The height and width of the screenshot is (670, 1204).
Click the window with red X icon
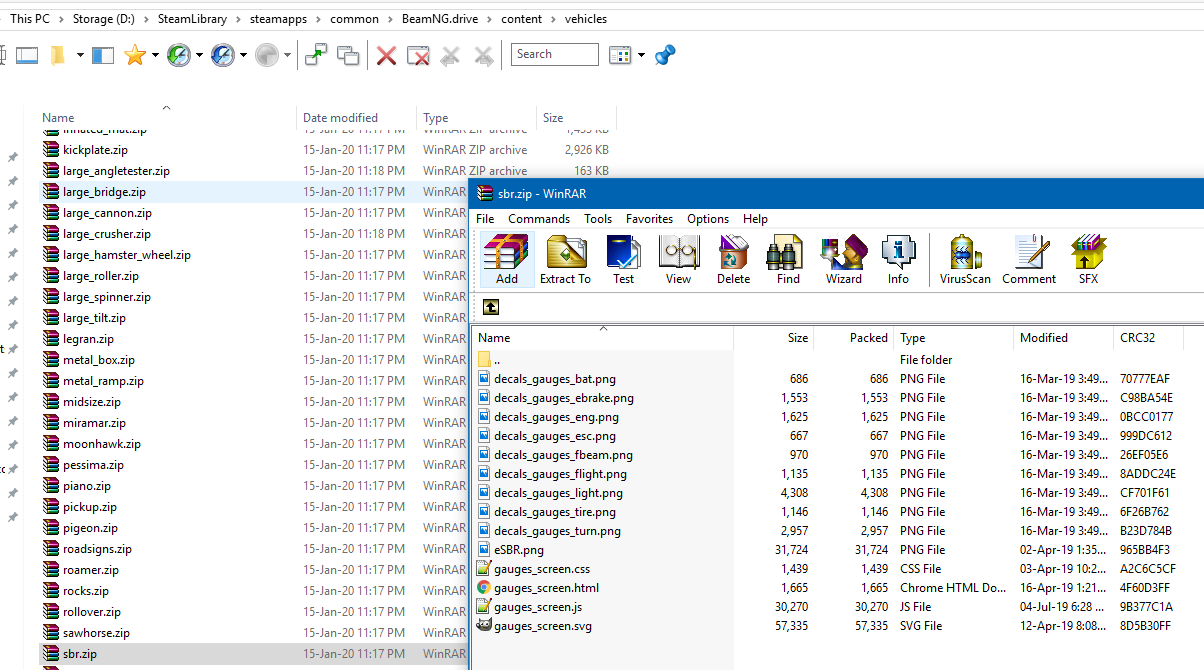[419, 55]
